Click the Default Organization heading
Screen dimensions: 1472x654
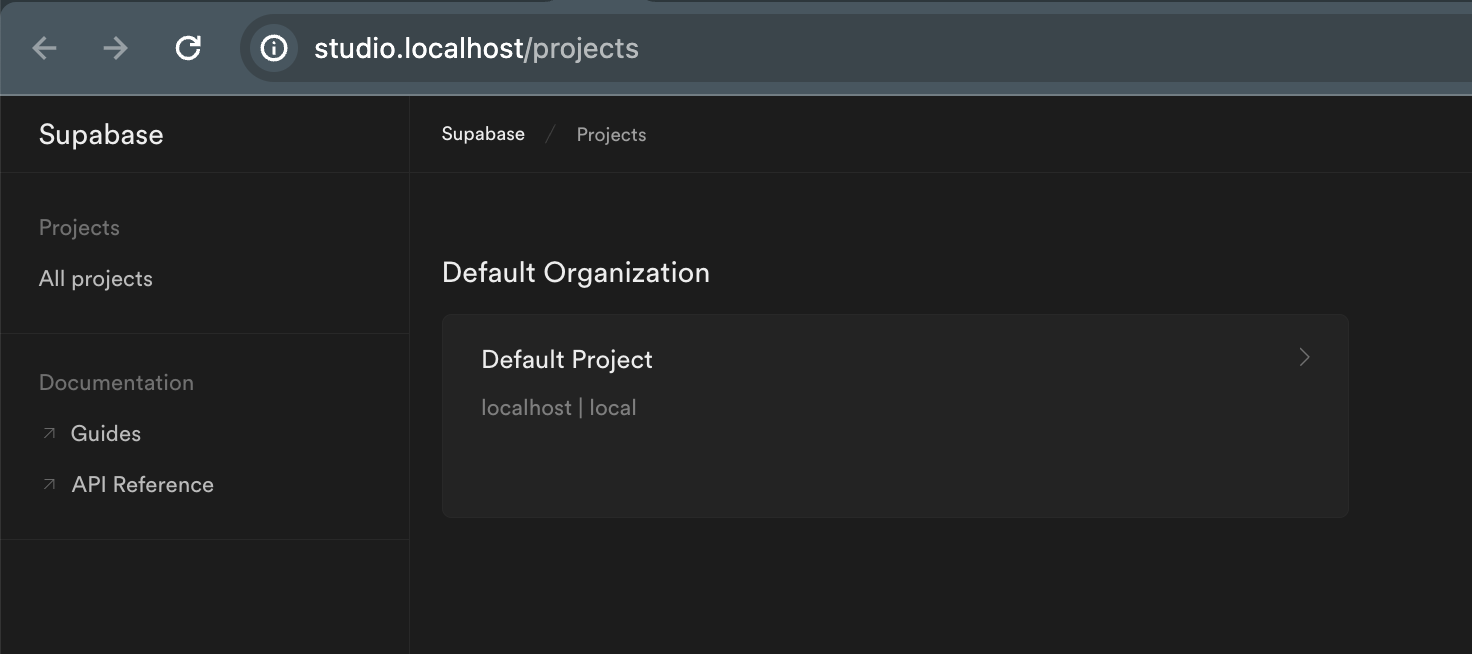[x=576, y=273]
